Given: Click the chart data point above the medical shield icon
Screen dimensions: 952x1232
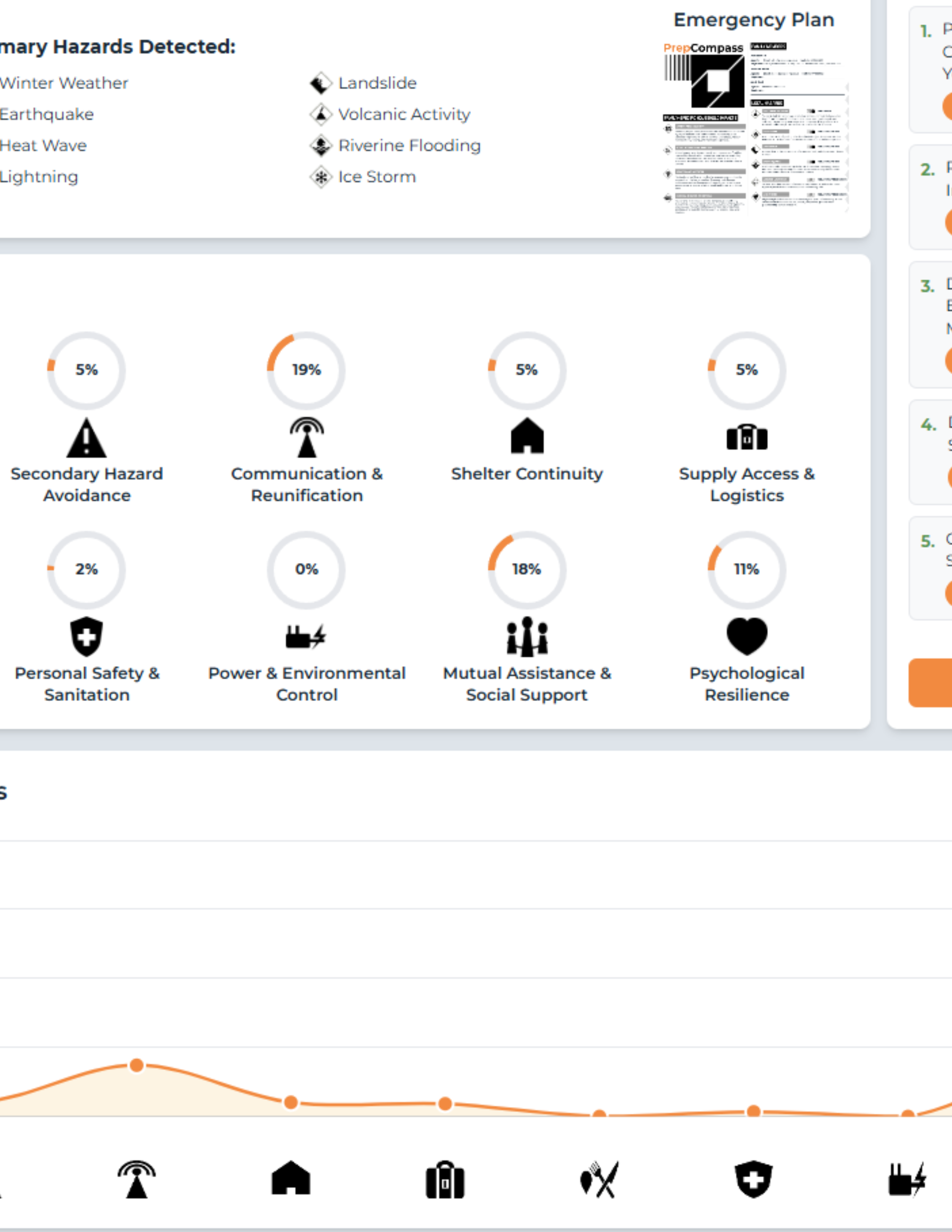Looking at the screenshot, I should [x=754, y=1111].
